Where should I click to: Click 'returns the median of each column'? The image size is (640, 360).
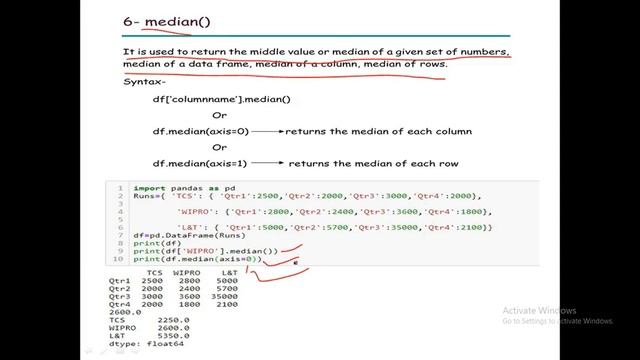pyautogui.click(x=378, y=131)
